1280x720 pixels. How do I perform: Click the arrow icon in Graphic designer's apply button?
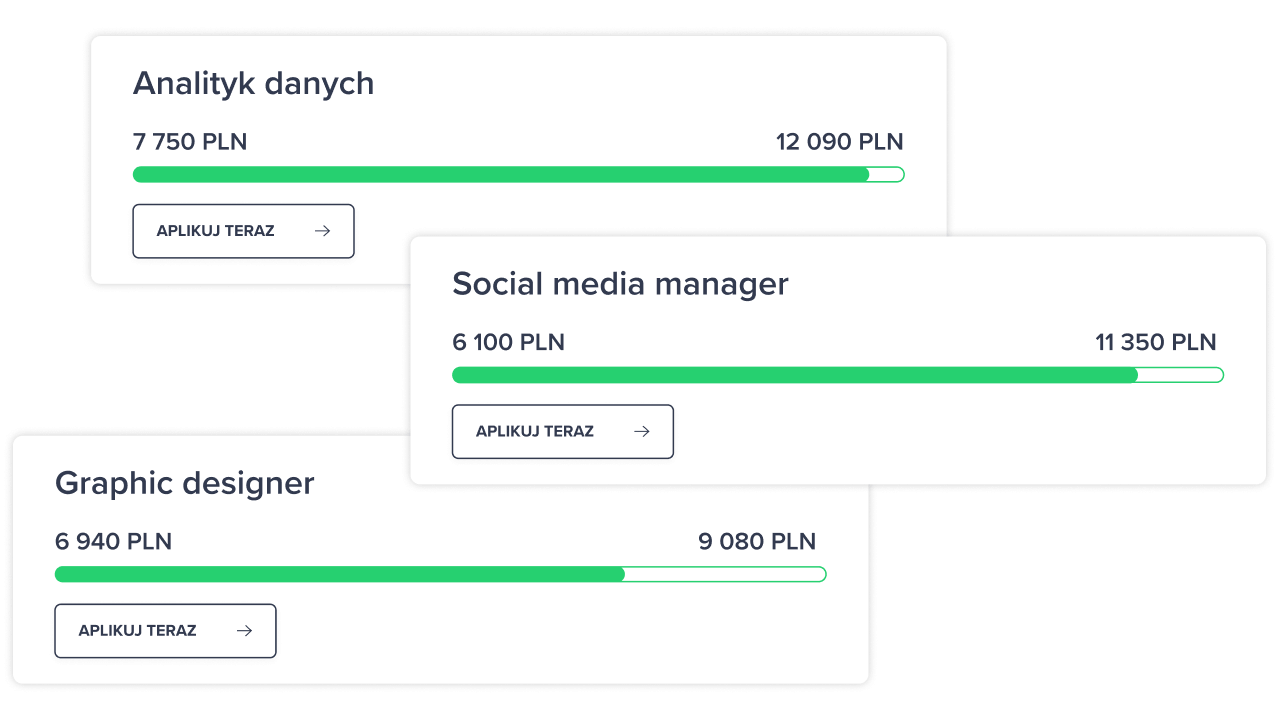click(244, 631)
